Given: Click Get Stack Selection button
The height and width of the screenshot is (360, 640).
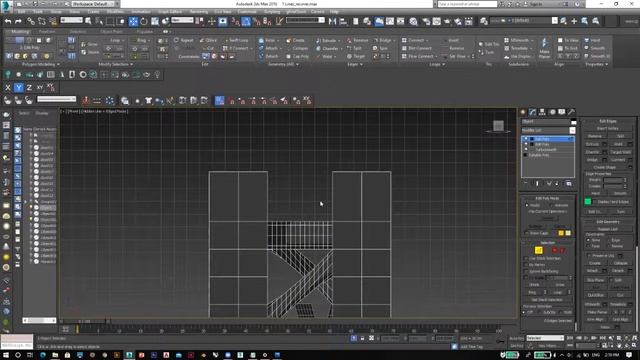Looking at the screenshot, I should (x=547, y=300).
